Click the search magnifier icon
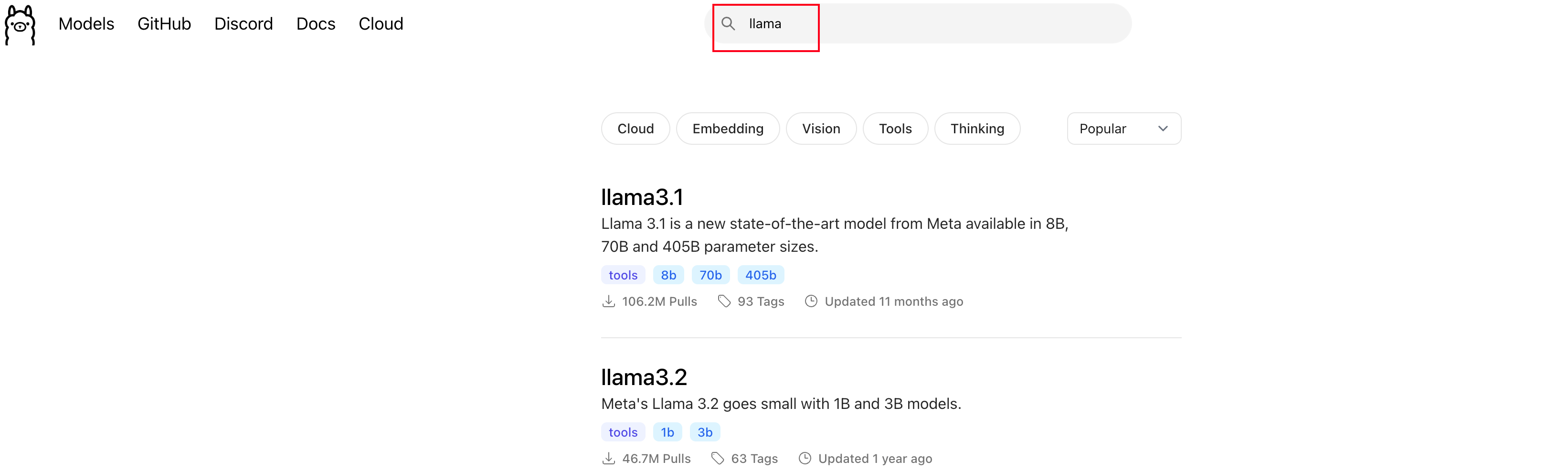This screenshot has height=472, width=1568. 728,24
